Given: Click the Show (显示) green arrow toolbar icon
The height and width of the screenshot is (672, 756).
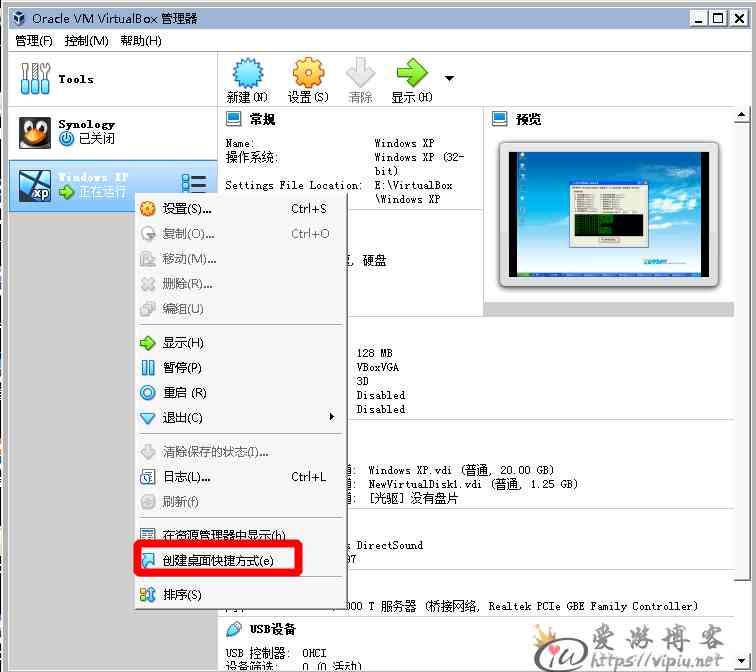Looking at the screenshot, I should pos(412,73).
